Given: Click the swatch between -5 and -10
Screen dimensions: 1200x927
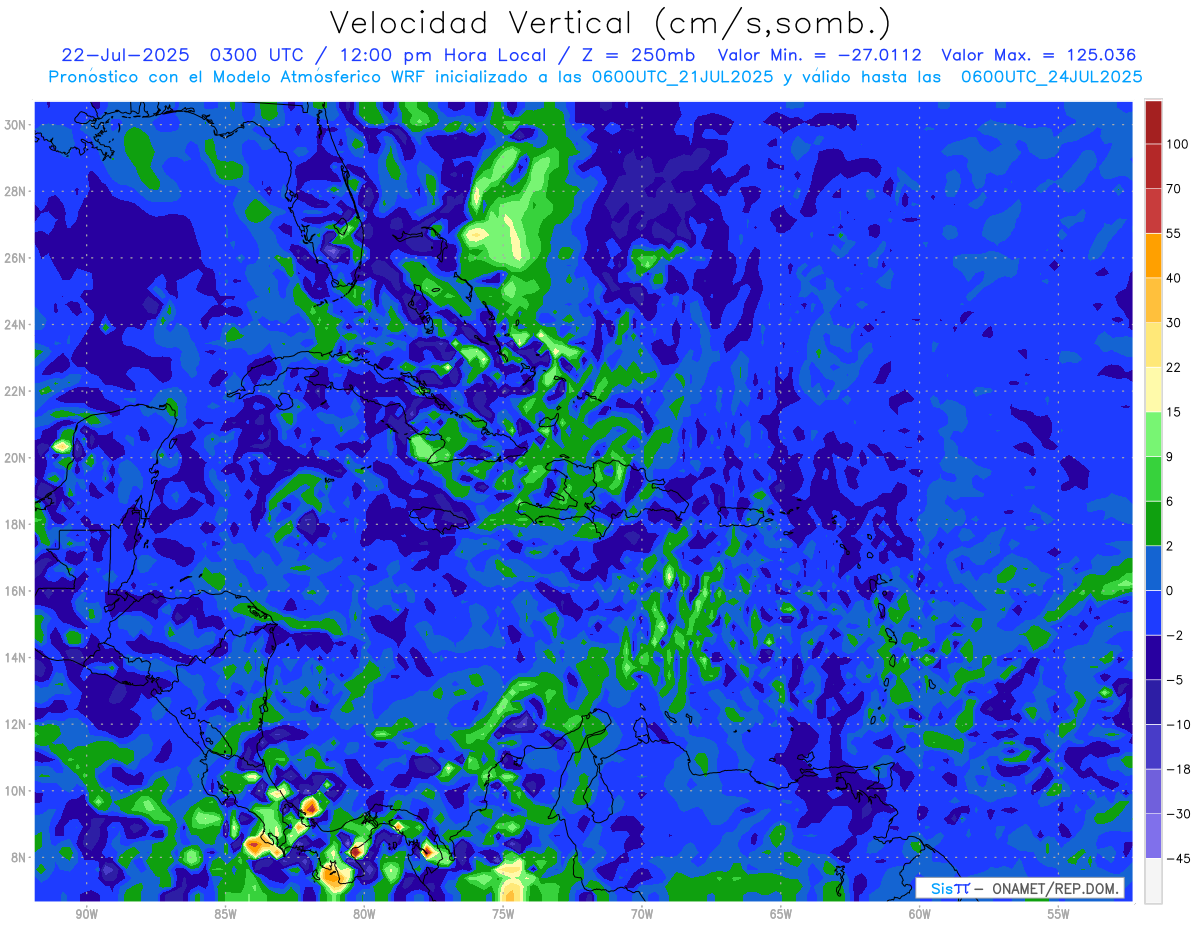Looking at the screenshot, I should point(1153,702).
